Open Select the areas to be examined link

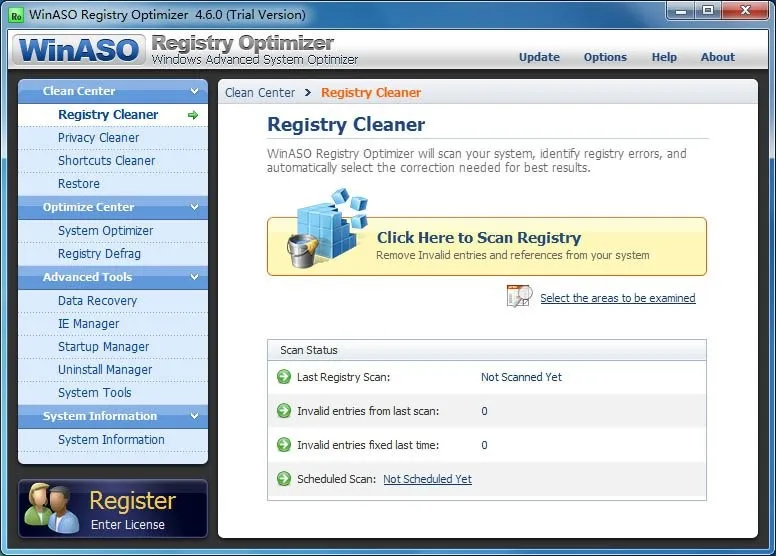618,298
